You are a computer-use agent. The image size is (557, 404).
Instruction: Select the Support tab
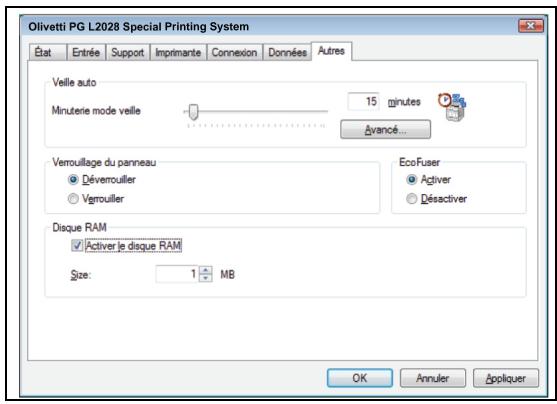[x=128, y=53]
